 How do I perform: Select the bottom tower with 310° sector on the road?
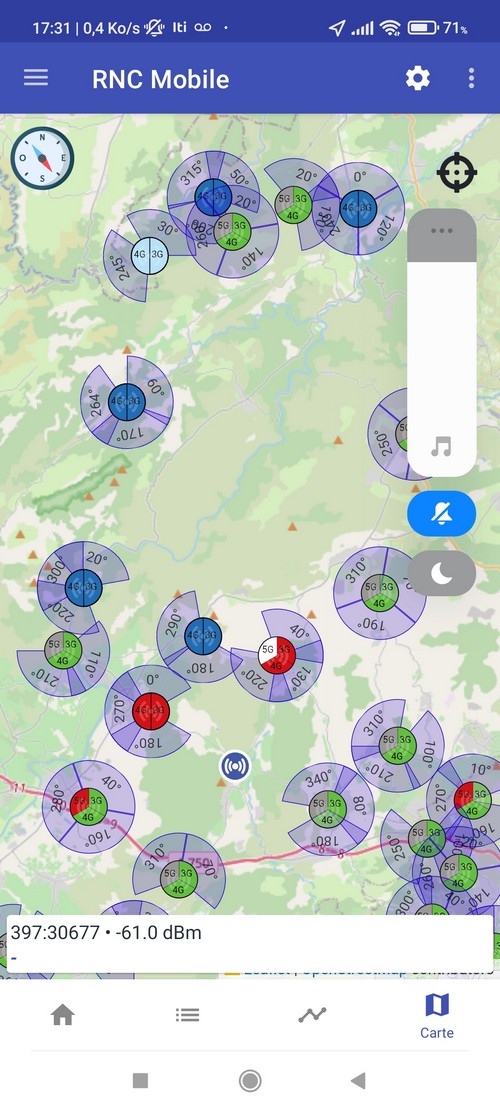click(x=178, y=879)
